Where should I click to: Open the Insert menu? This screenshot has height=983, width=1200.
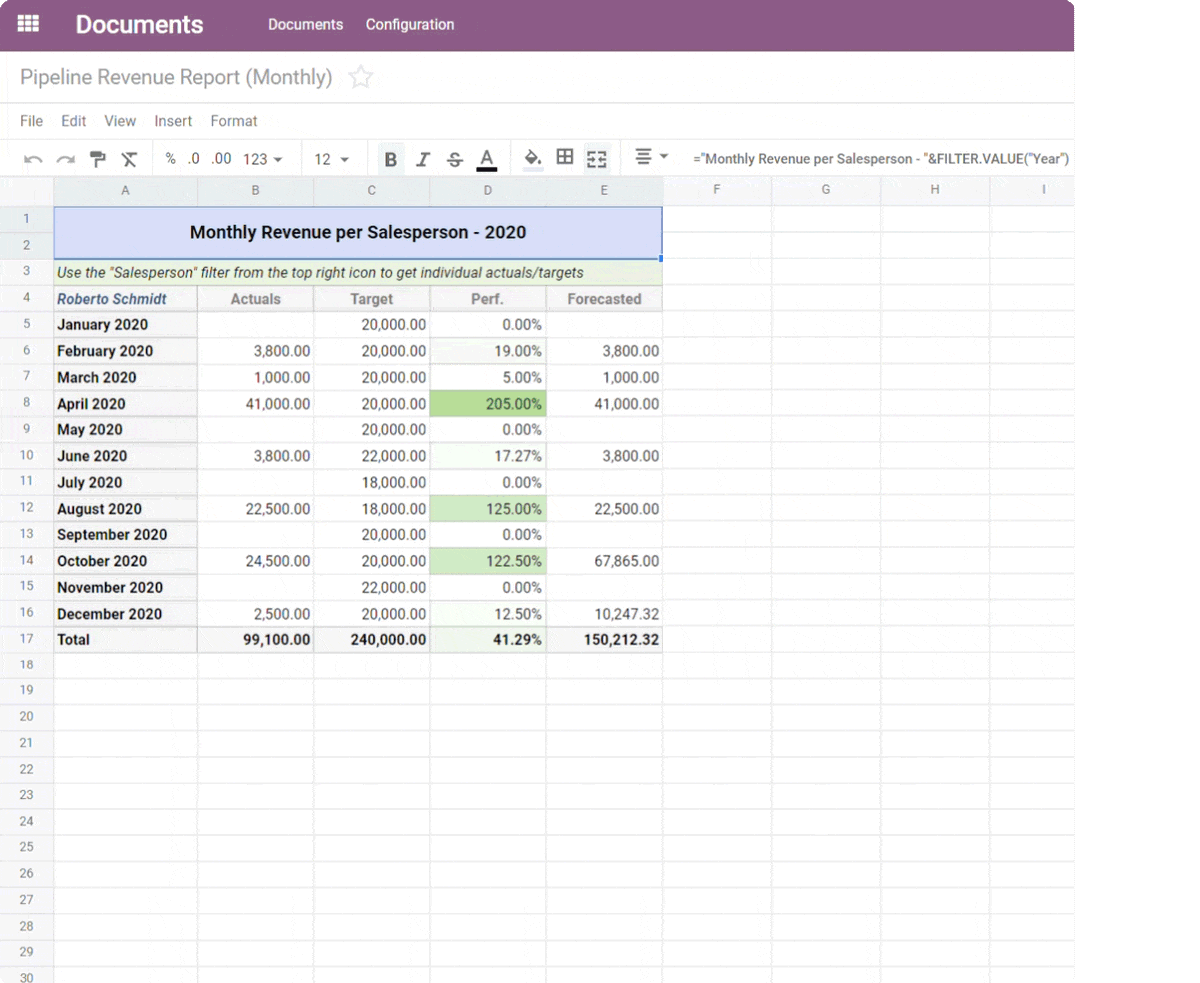click(173, 121)
